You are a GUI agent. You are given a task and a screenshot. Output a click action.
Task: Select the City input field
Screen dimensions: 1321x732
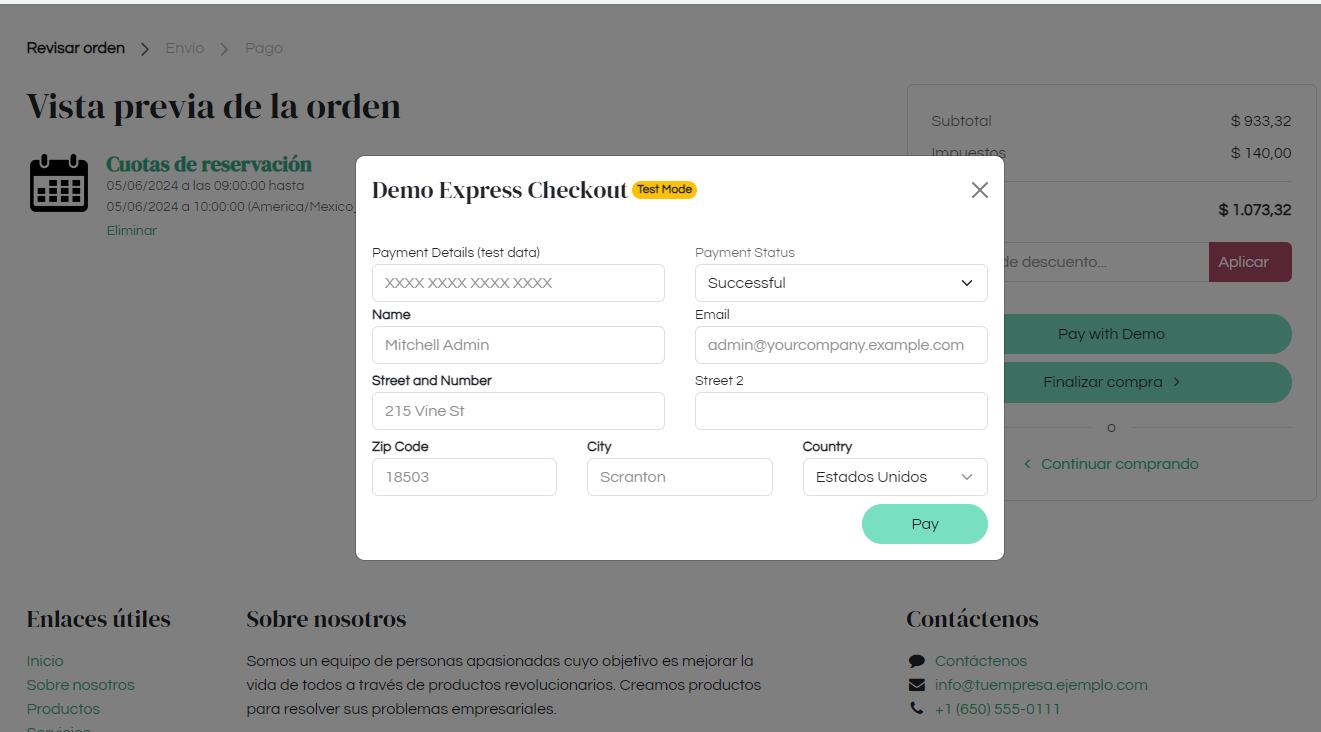tap(679, 477)
